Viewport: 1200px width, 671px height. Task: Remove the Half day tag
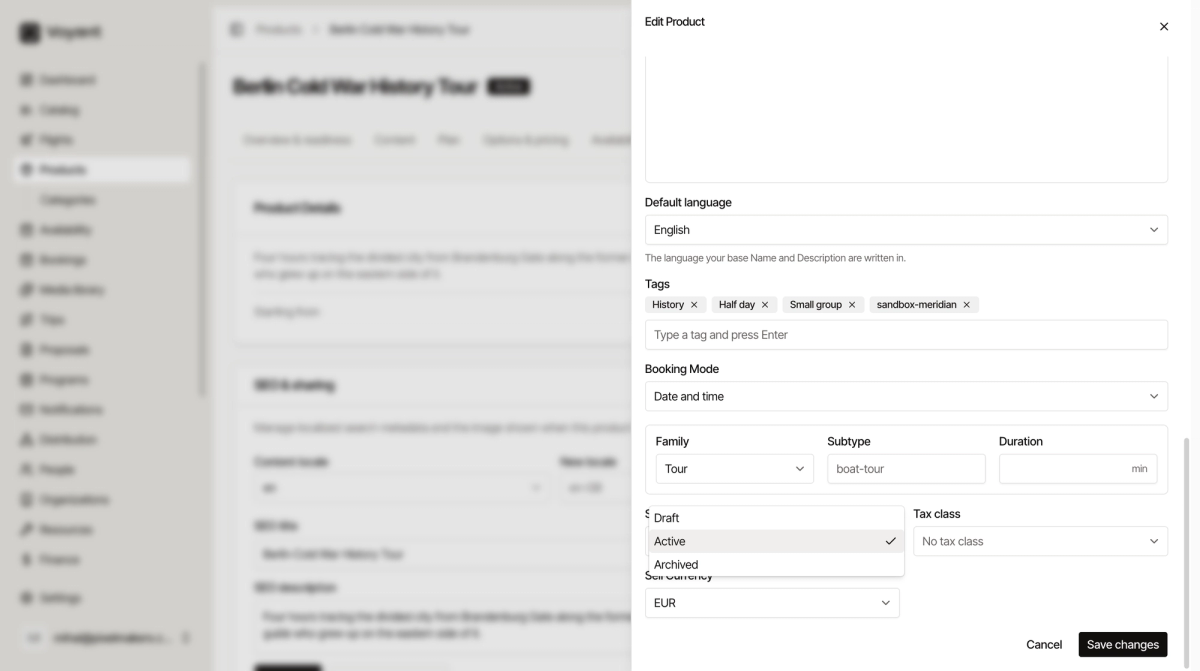click(765, 305)
